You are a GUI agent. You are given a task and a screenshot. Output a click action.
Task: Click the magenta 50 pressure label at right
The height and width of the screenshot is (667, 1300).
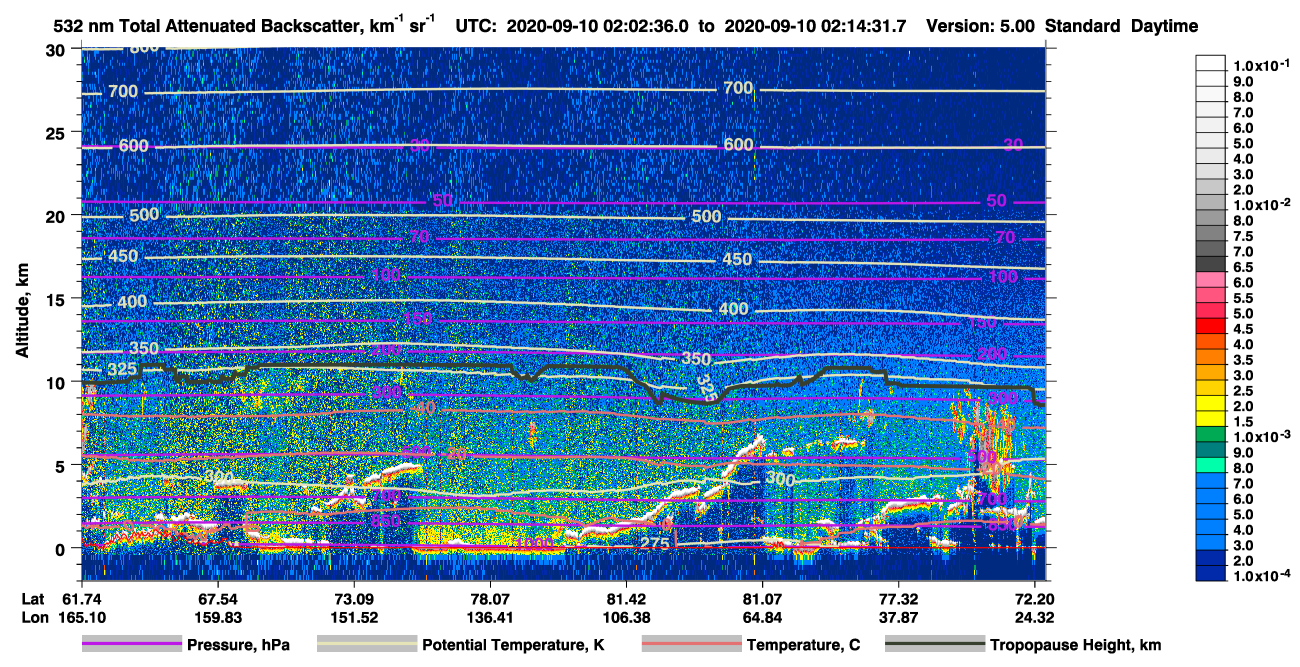point(996,201)
